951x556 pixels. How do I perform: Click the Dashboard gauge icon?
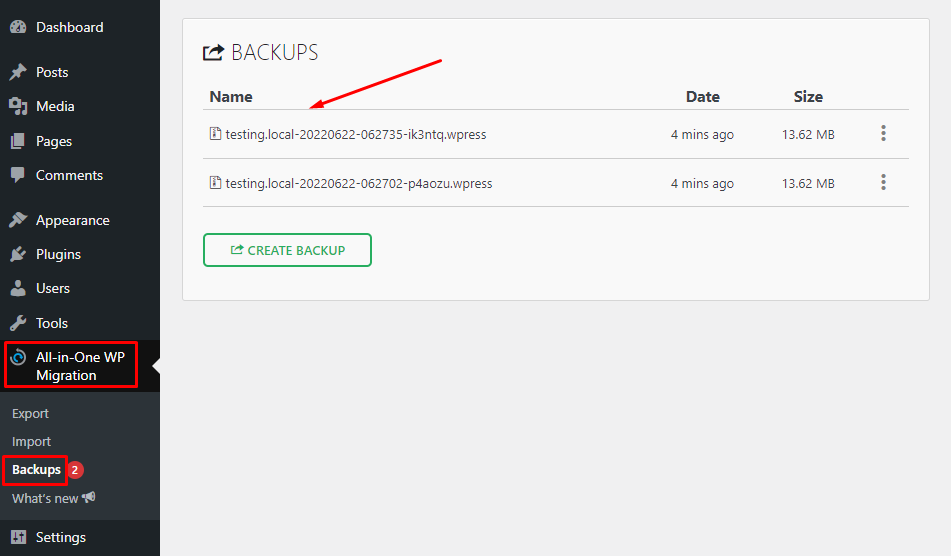click(18, 27)
